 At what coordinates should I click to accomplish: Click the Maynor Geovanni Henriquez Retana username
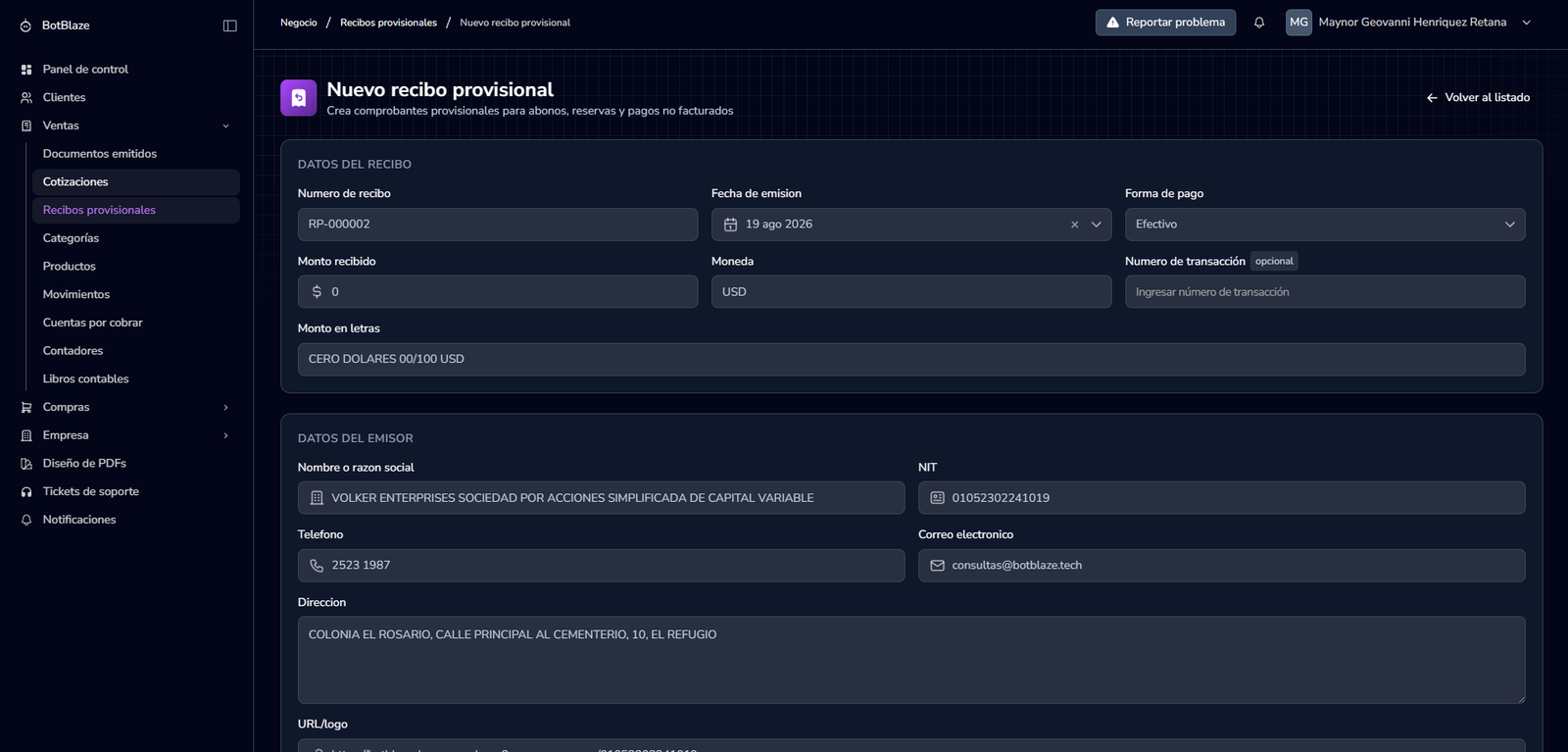click(1412, 23)
